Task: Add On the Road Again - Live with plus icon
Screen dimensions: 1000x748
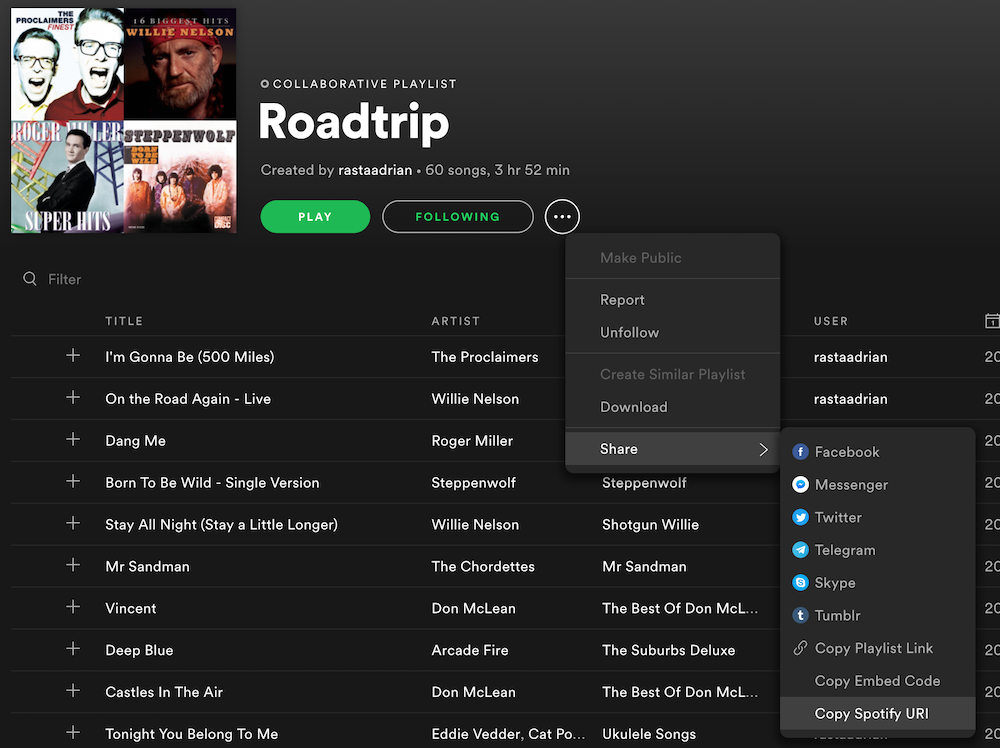Action: pyautogui.click(x=73, y=397)
